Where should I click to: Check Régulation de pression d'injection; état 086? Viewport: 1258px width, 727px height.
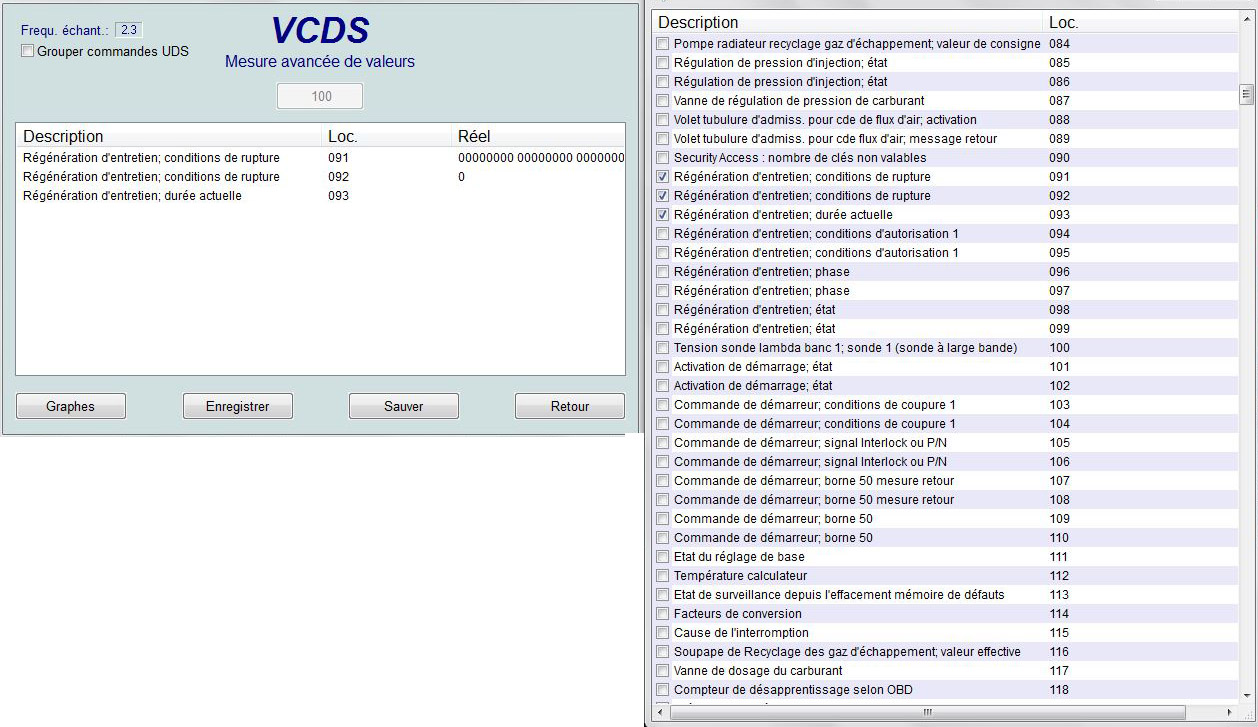pyautogui.click(x=662, y=82)
